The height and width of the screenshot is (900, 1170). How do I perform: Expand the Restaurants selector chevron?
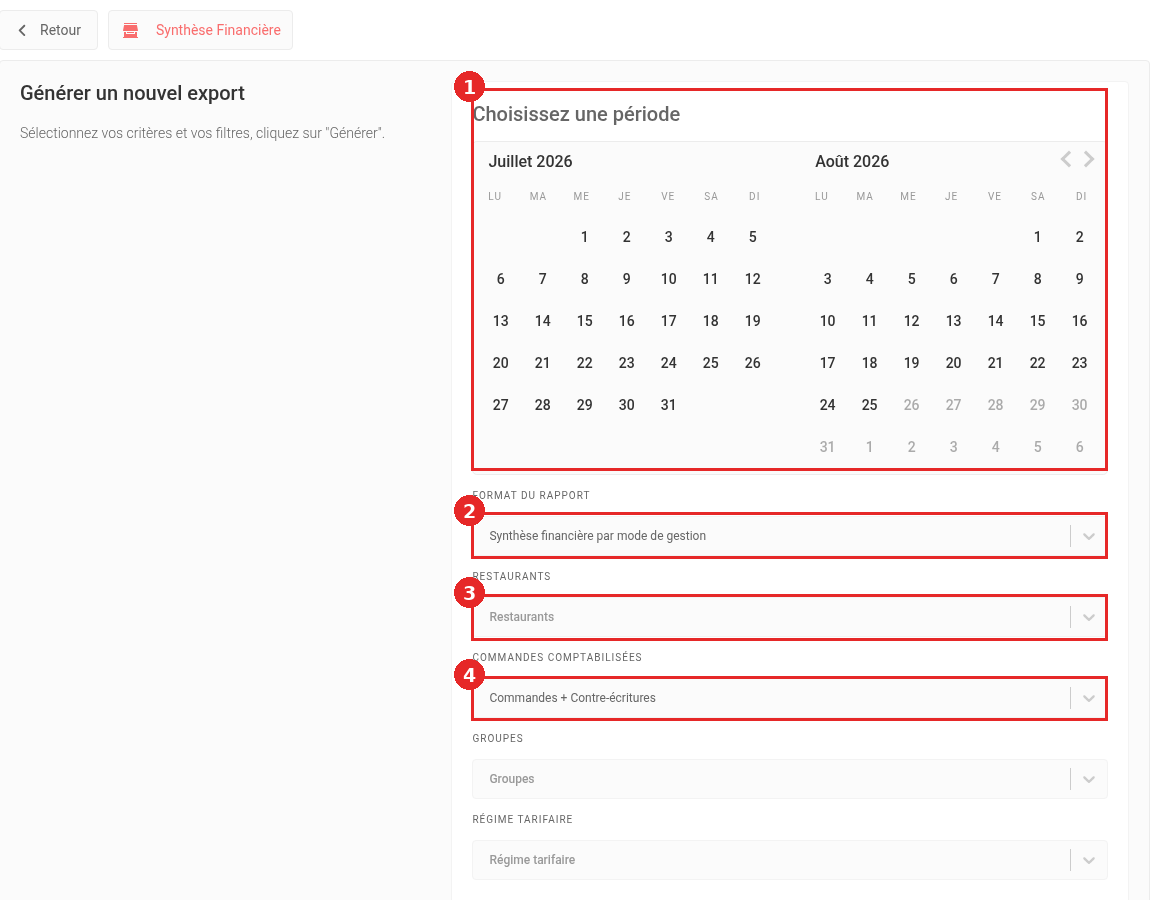(x=1089, y=617)
